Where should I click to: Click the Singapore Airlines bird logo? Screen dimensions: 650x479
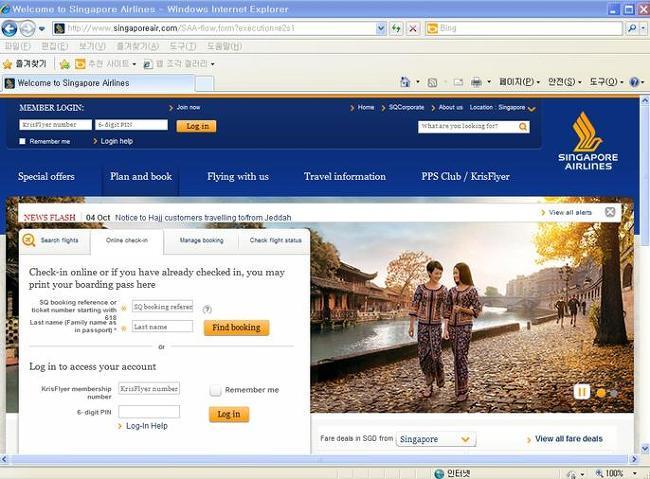[x=588, y=141]
